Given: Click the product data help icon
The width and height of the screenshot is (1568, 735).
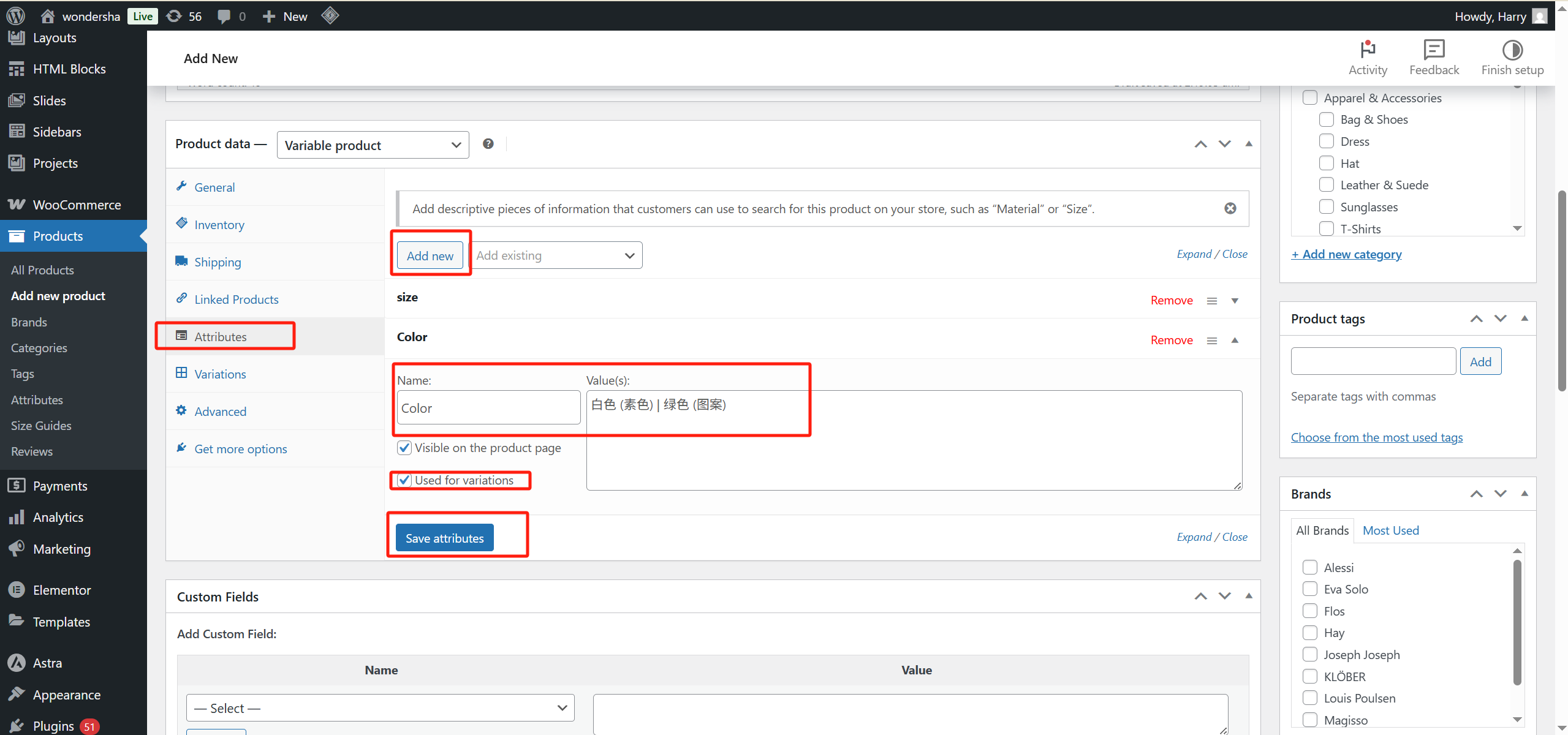Looking at the screenshot, I should tap(488, 143).
